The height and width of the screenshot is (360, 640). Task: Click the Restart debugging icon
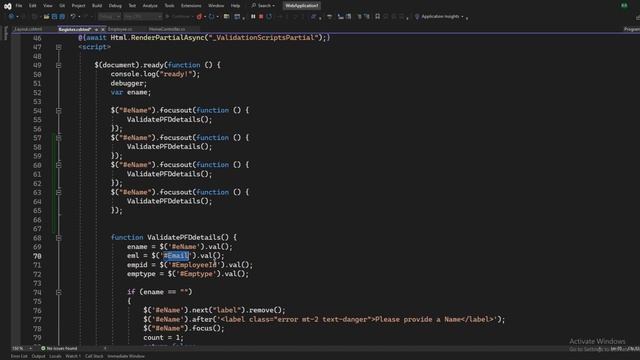pos(269,17)
